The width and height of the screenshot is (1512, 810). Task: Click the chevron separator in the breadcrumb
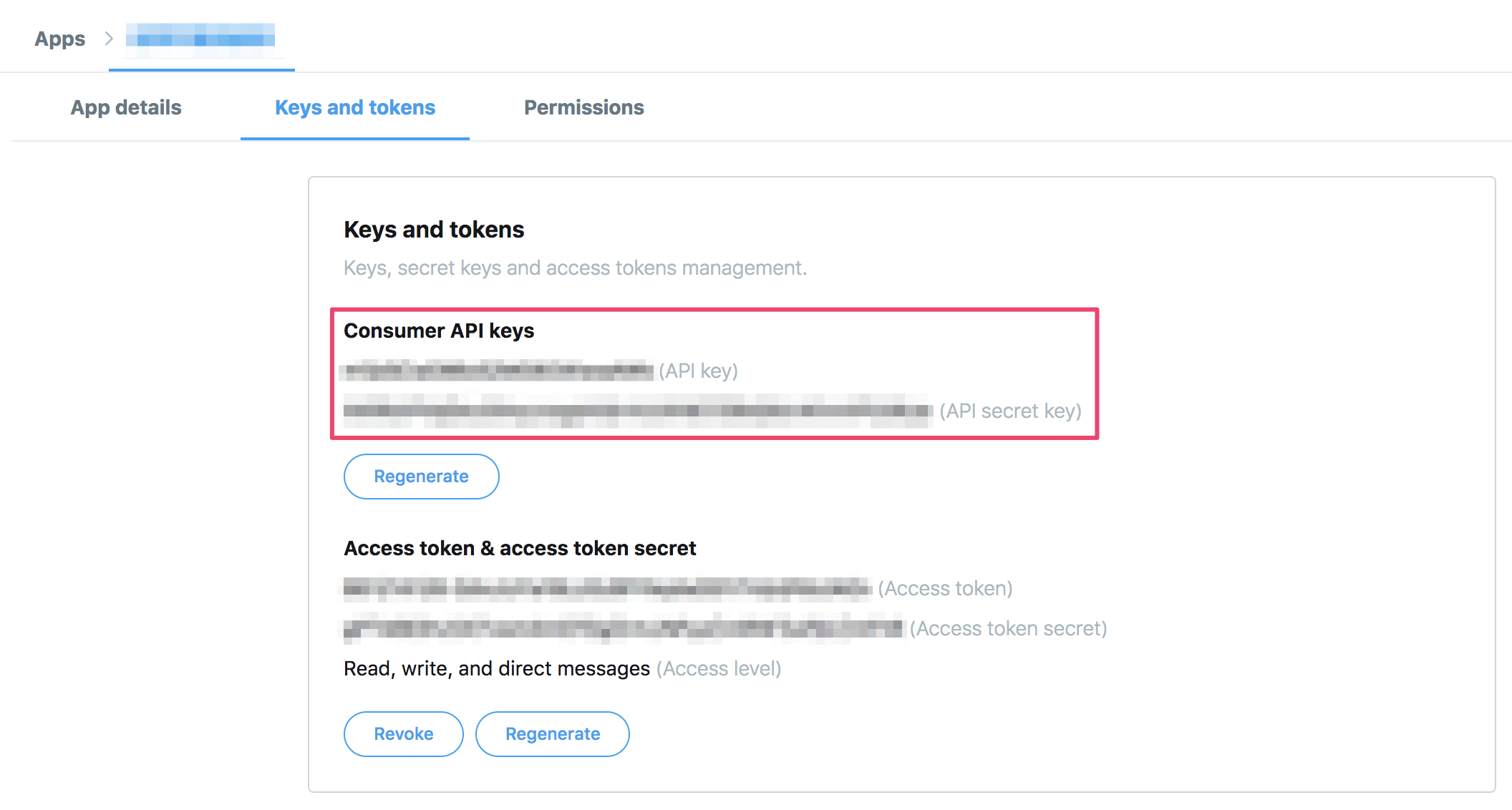(107, 39)
